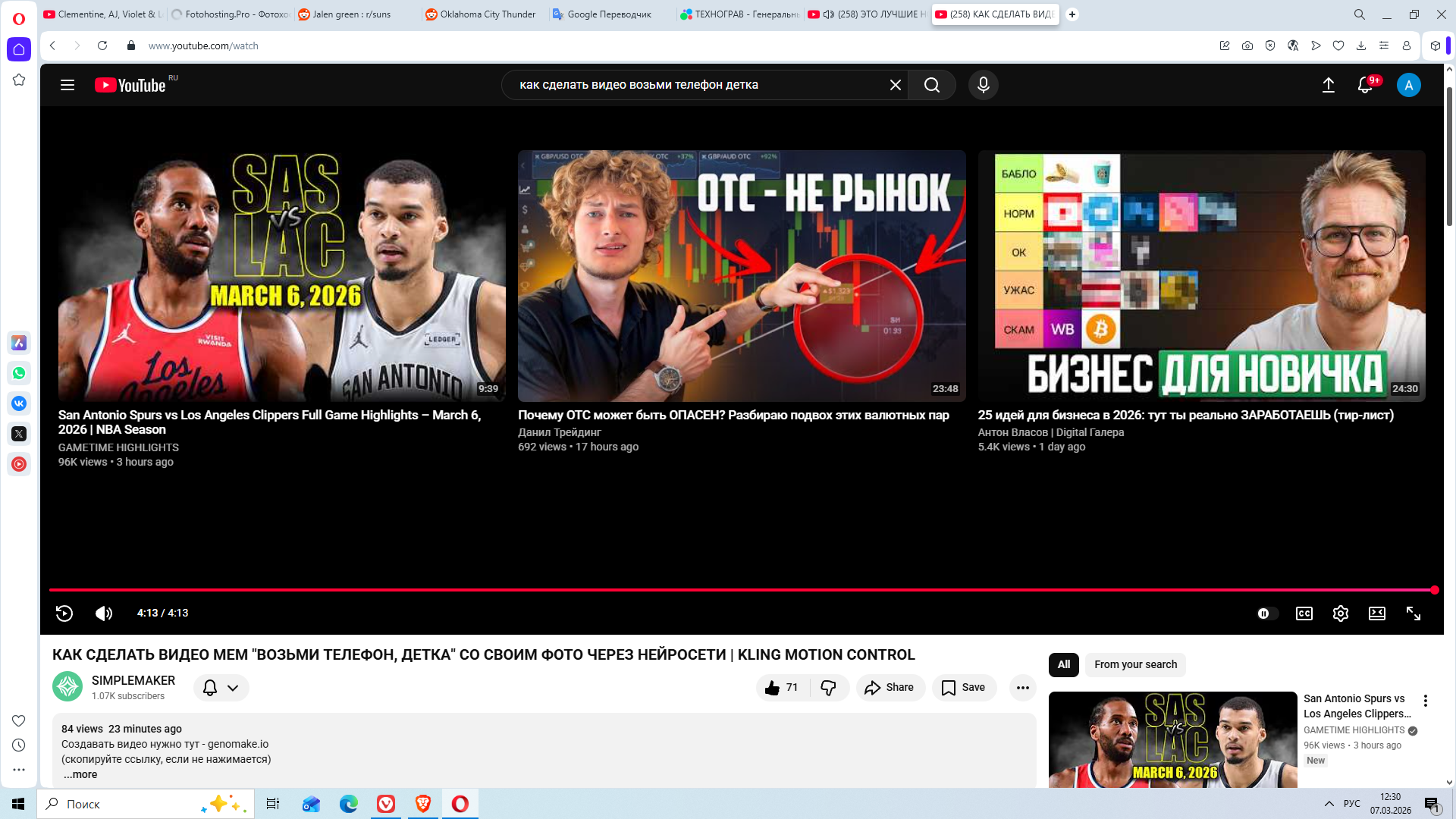The image size is (1456, 819).
Task: Open more actions menu next to Save
Action: 1022,688
